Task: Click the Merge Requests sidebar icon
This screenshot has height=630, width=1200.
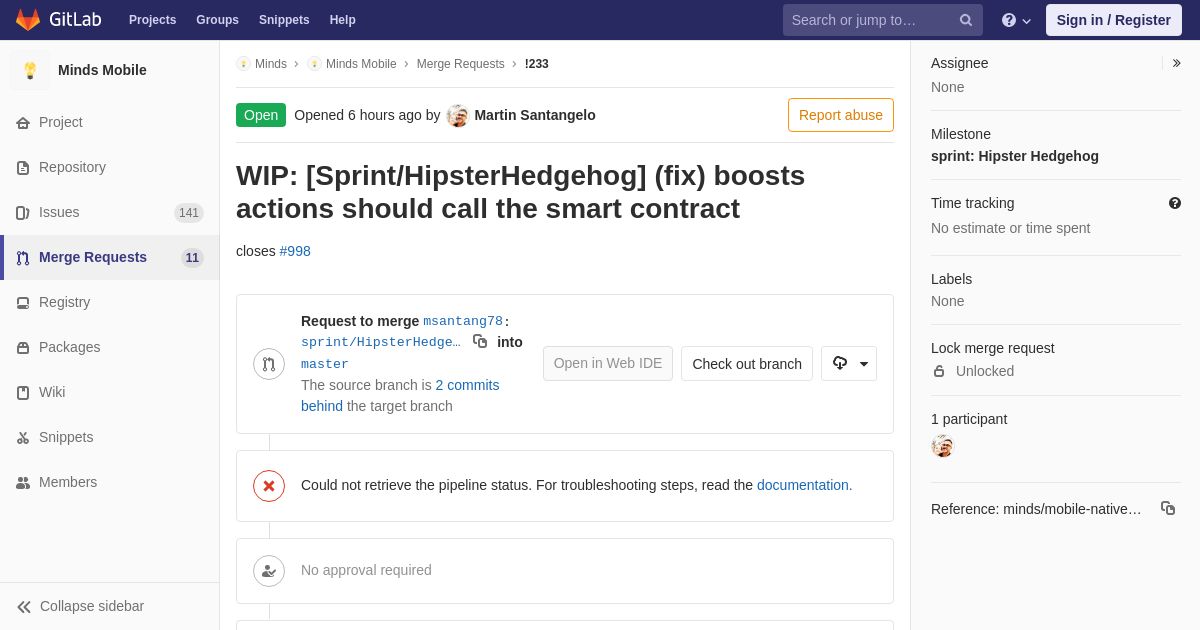Action: click(x=23, y=258)
